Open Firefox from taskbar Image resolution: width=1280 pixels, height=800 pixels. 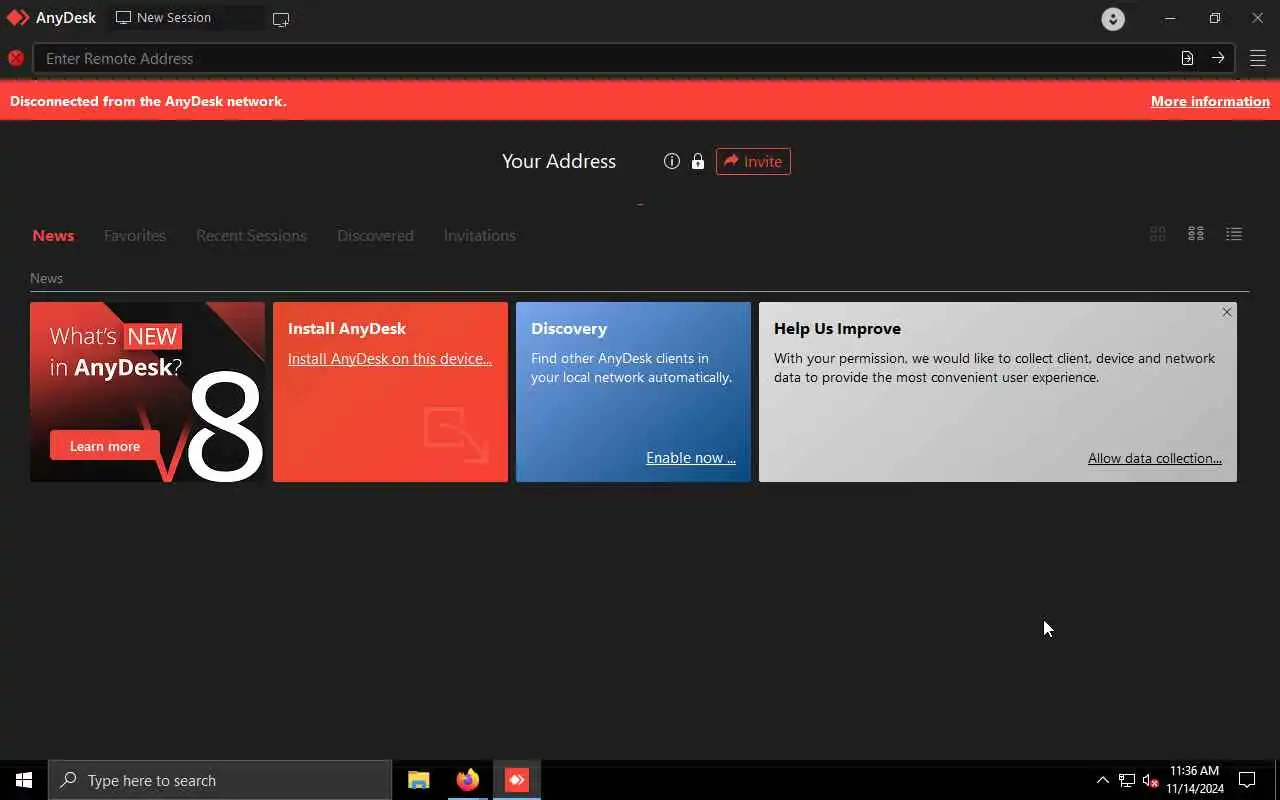pos(468,780)
